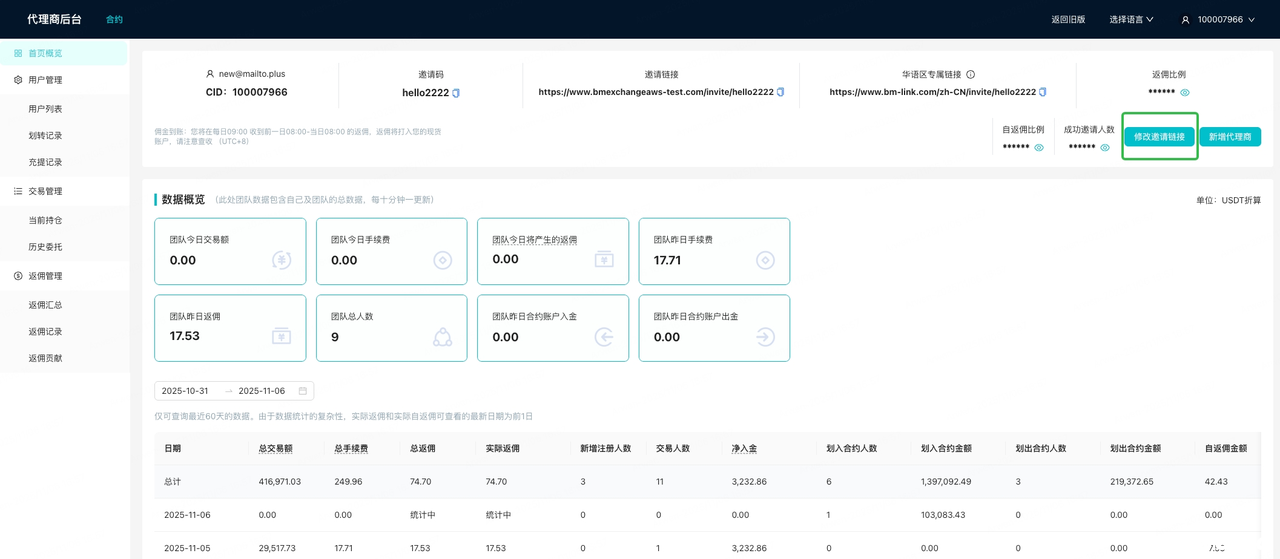Toggle visibility of 成功邀请人数 value

point(1105,147)
